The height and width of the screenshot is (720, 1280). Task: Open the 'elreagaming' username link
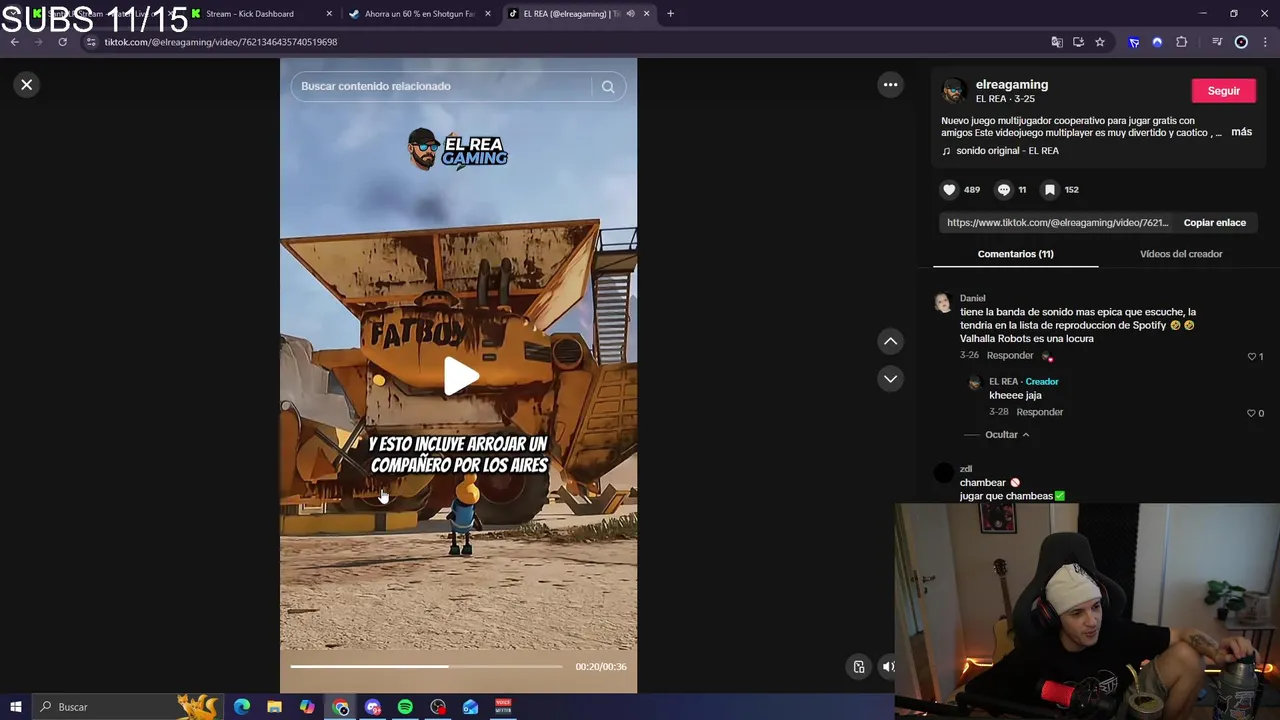coord(1012,85)
